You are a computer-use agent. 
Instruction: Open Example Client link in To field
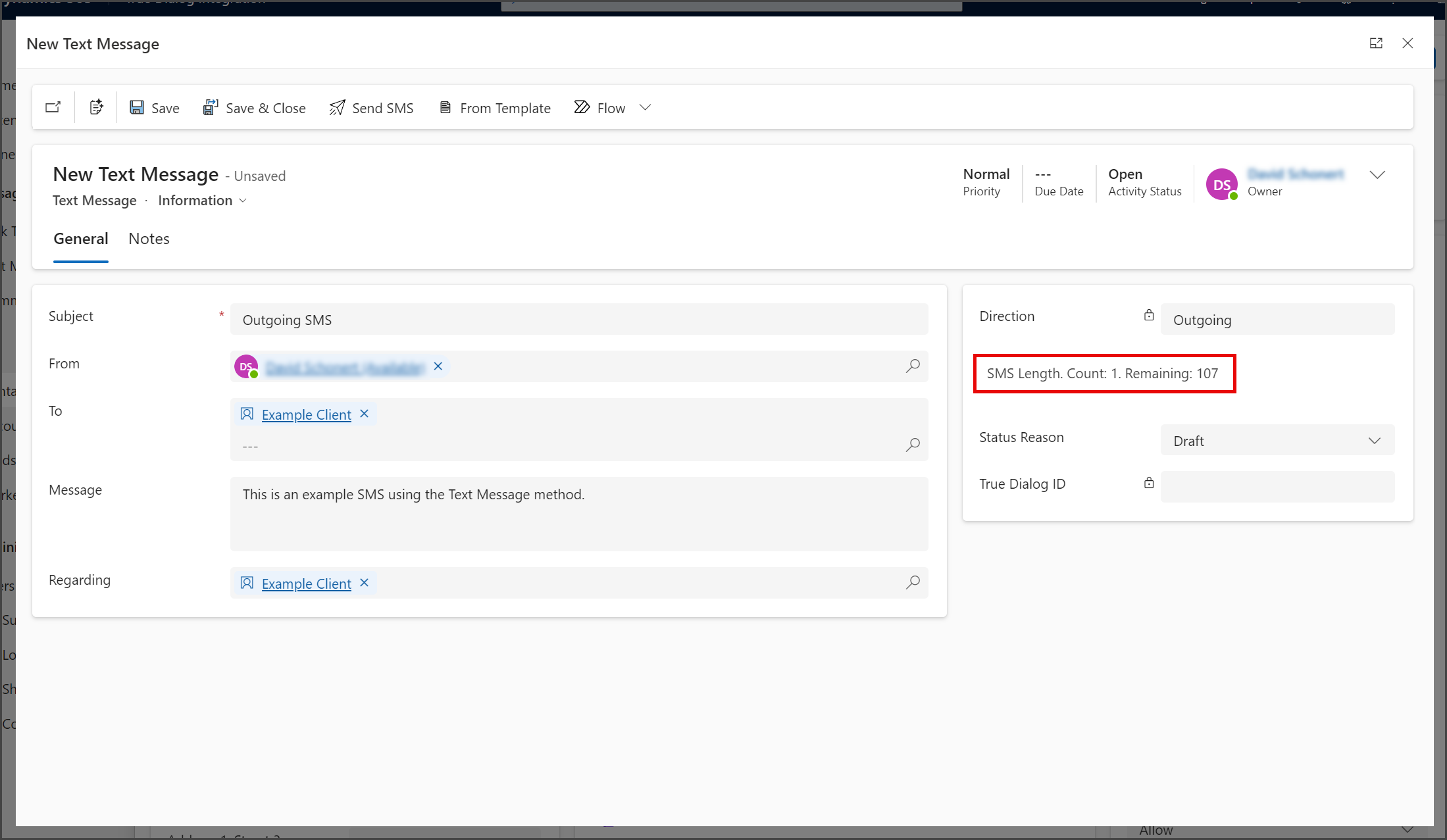click(307, 415)
